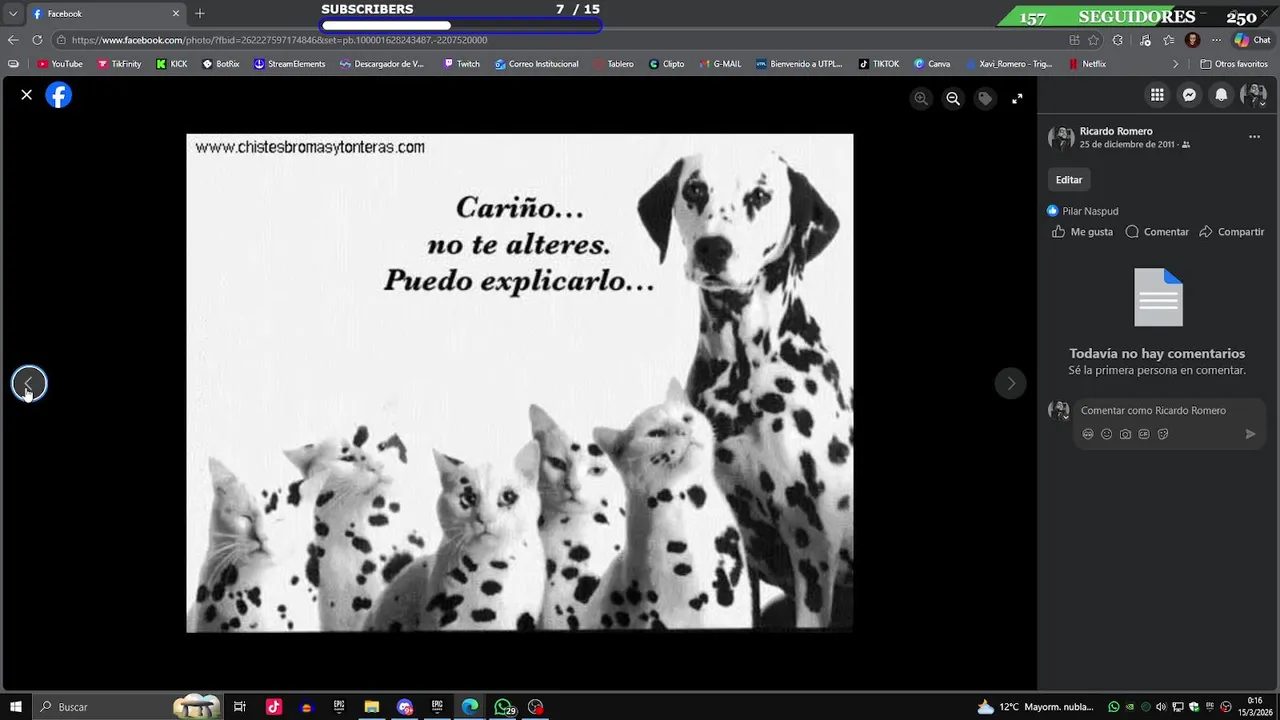Insert sticker in comment

pyautogui.click(x=1163, y=434)
